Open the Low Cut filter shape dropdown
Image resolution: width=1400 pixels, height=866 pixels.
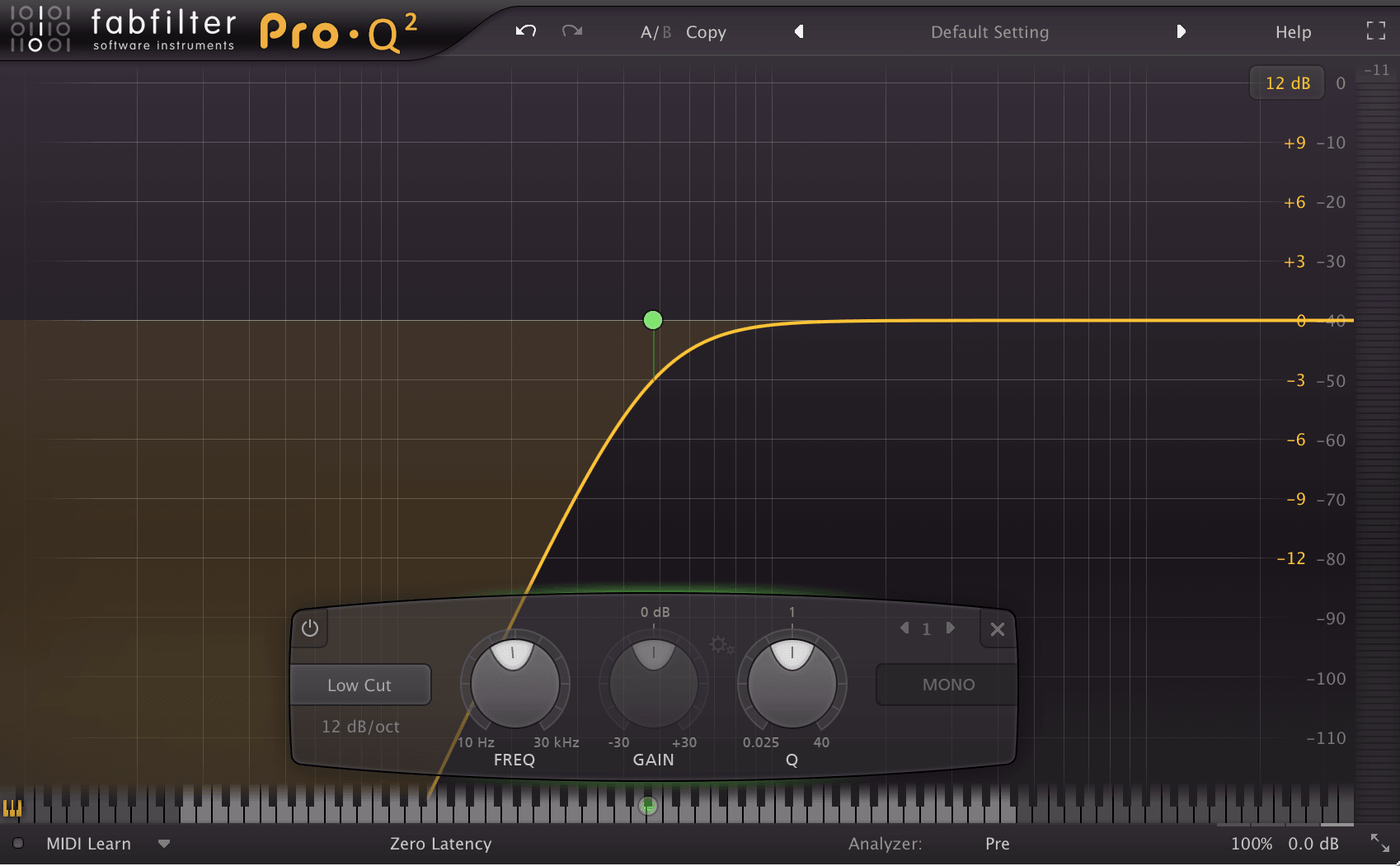[360, 685]
